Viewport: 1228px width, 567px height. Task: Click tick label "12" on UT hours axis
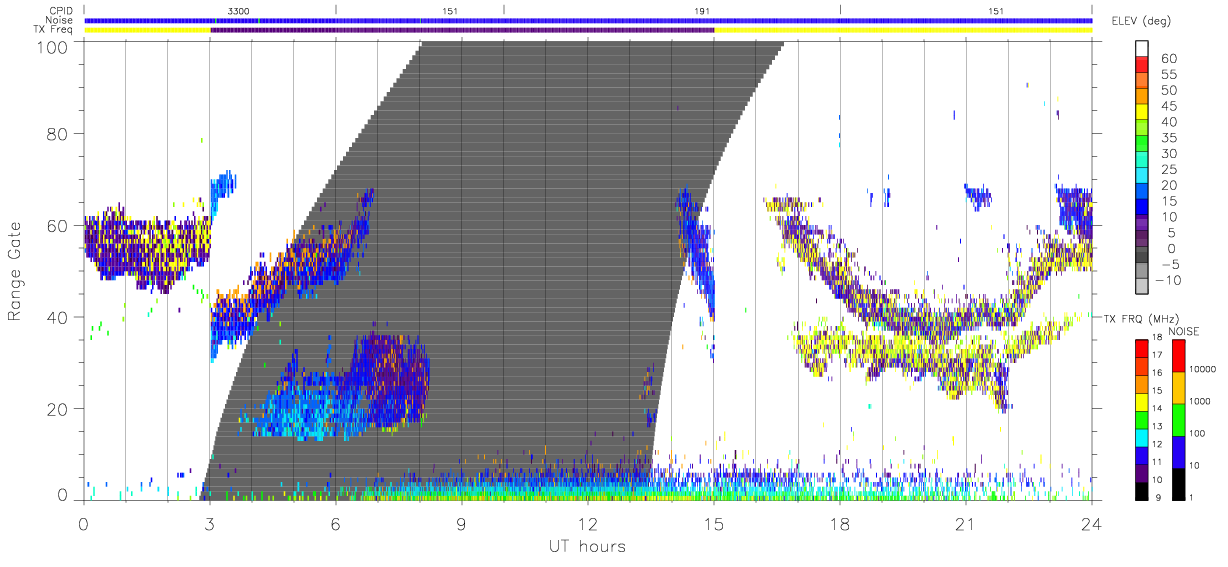587,523
